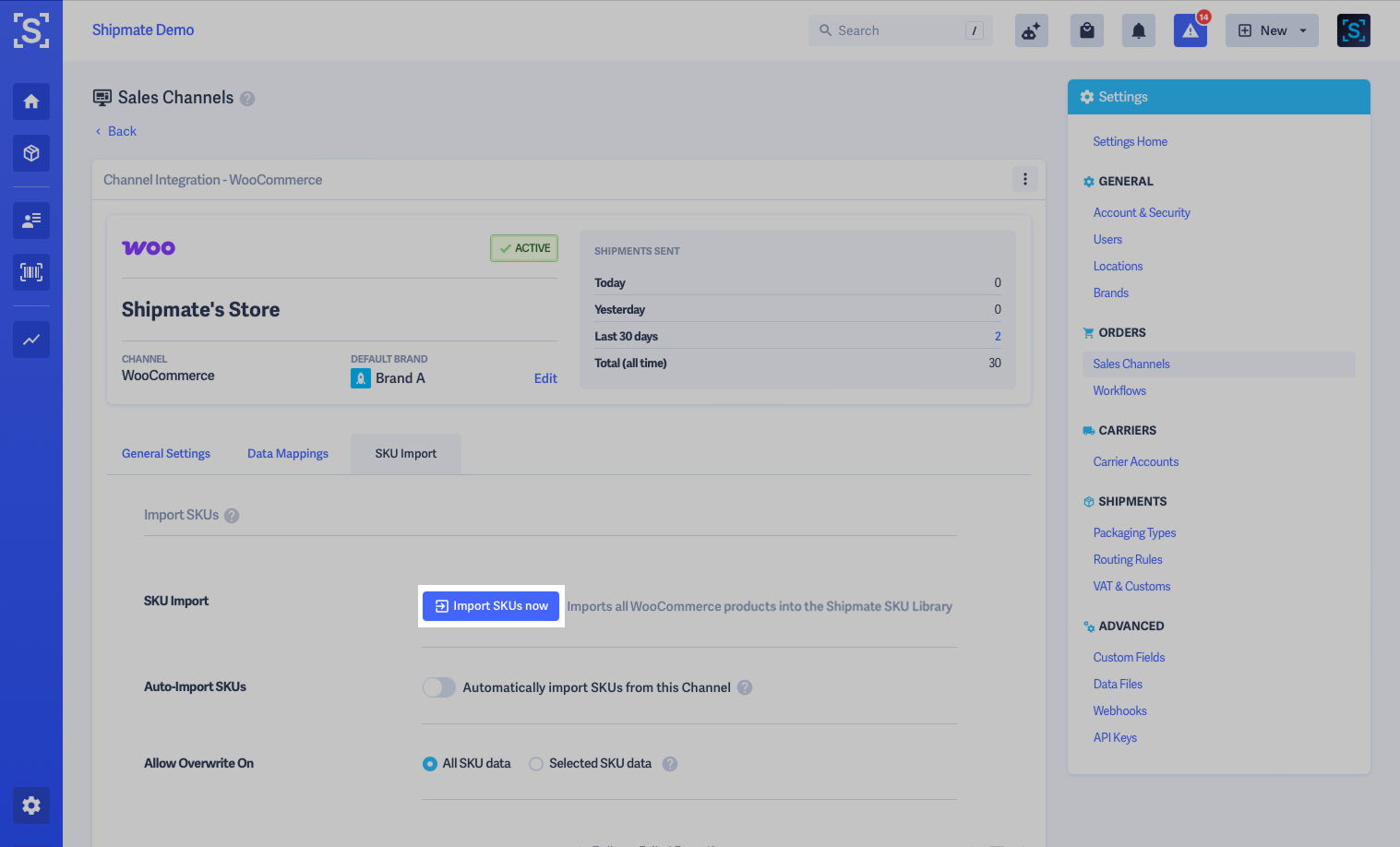
Task: Click the 'Yesterday' shipments row
Action: 797,310
